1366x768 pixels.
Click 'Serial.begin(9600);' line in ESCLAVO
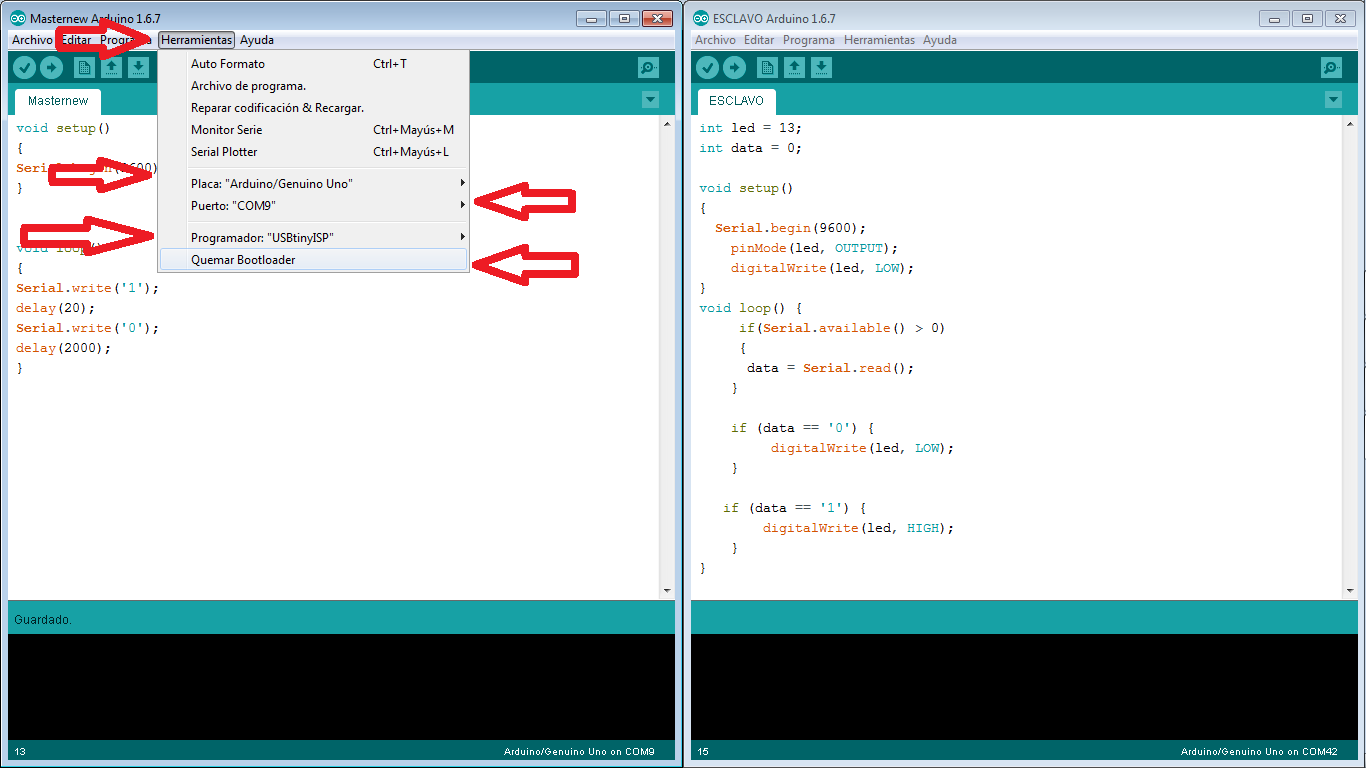(x=791, y=228)
